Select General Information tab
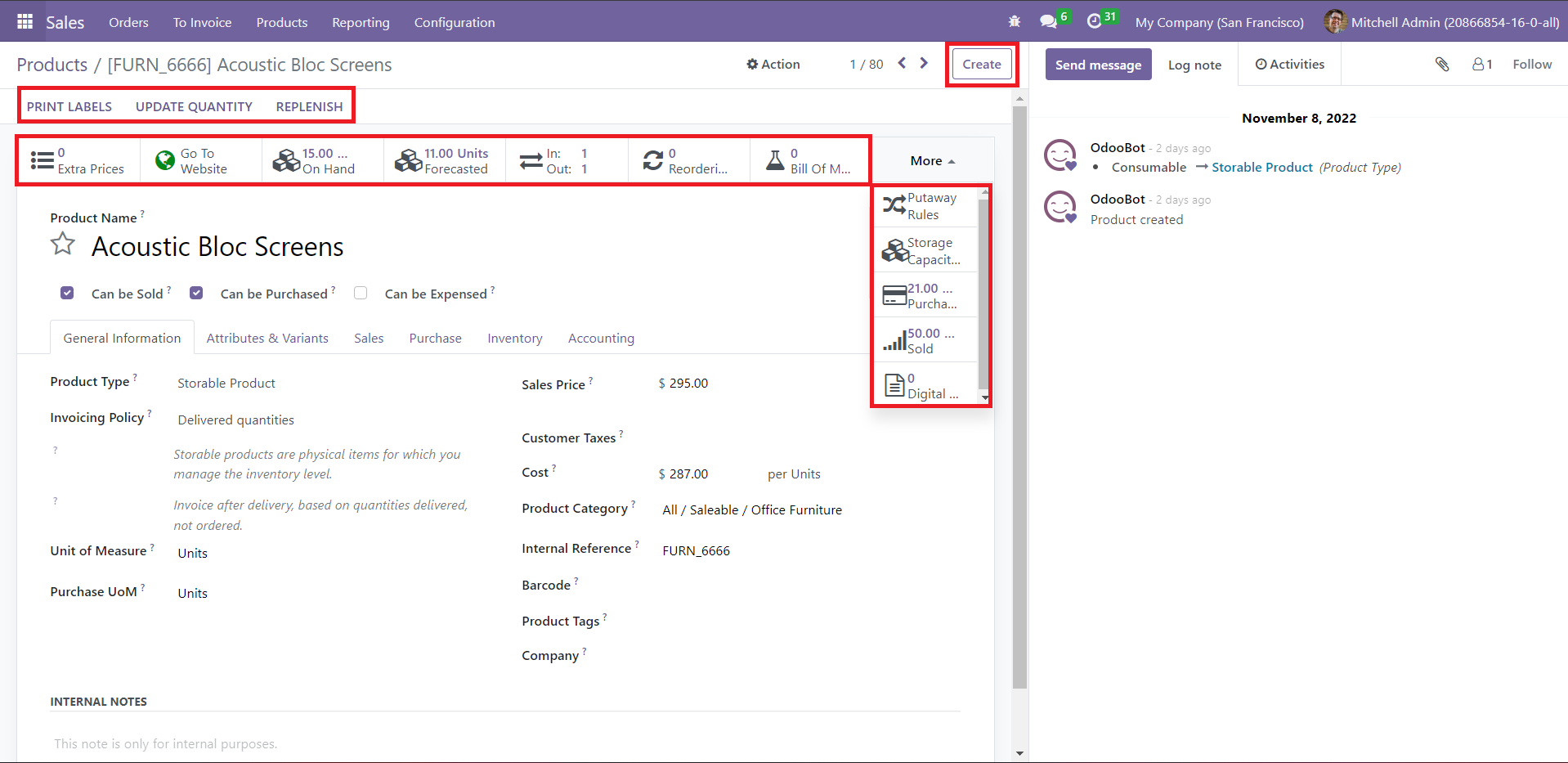 coord(122,338)
